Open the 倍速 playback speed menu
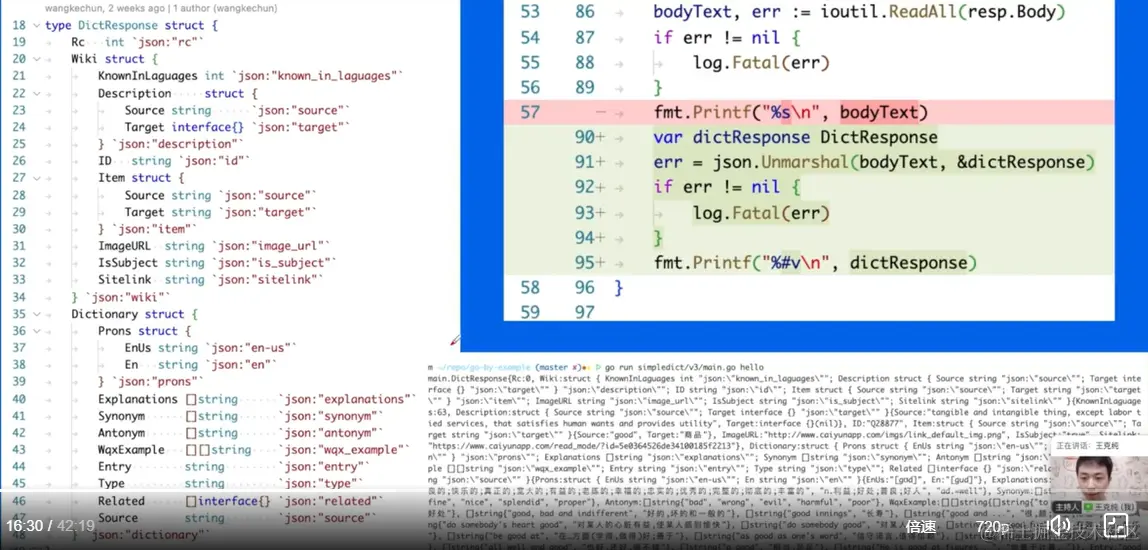 [921, 527]
